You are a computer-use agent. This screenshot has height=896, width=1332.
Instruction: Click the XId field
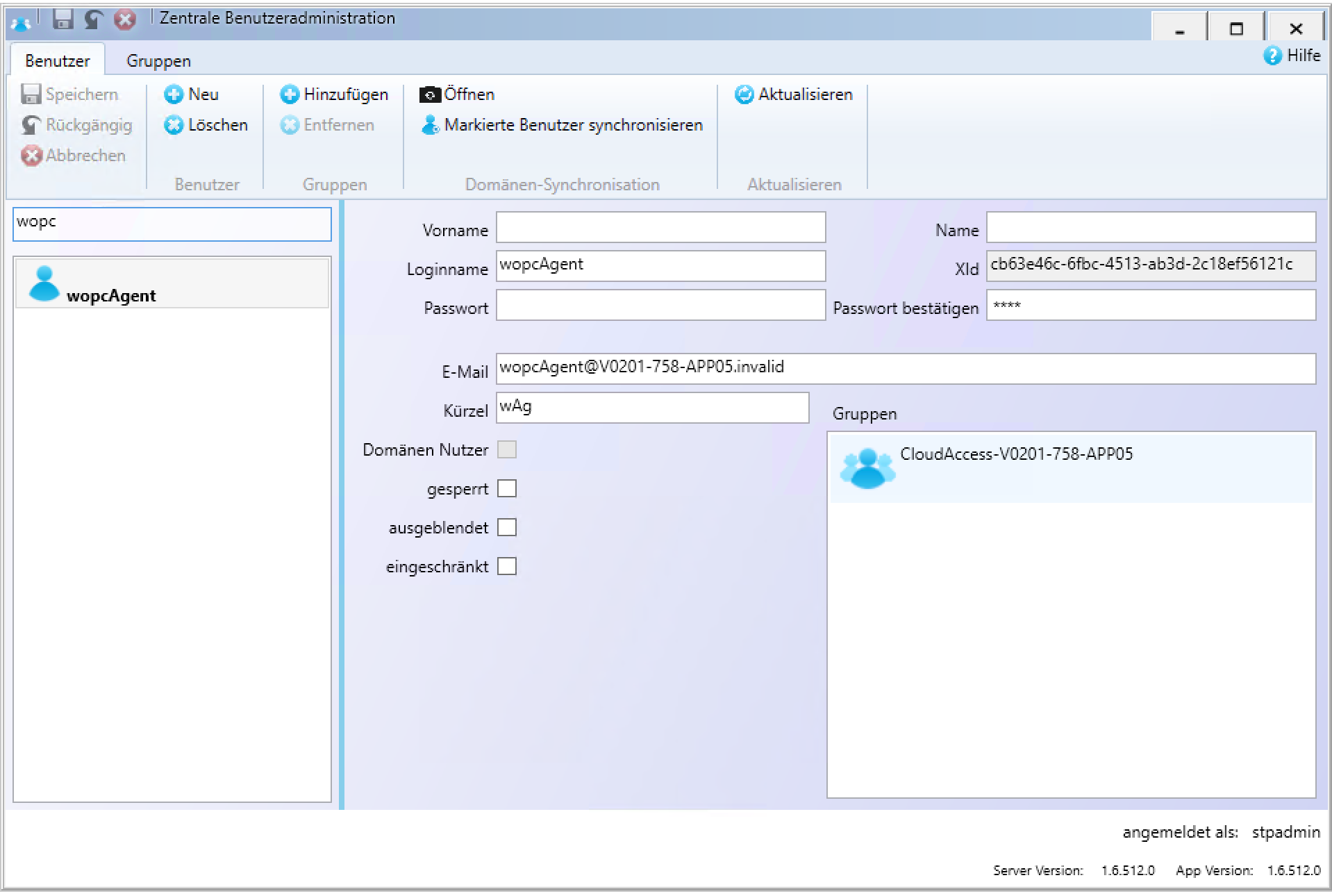1151,266
